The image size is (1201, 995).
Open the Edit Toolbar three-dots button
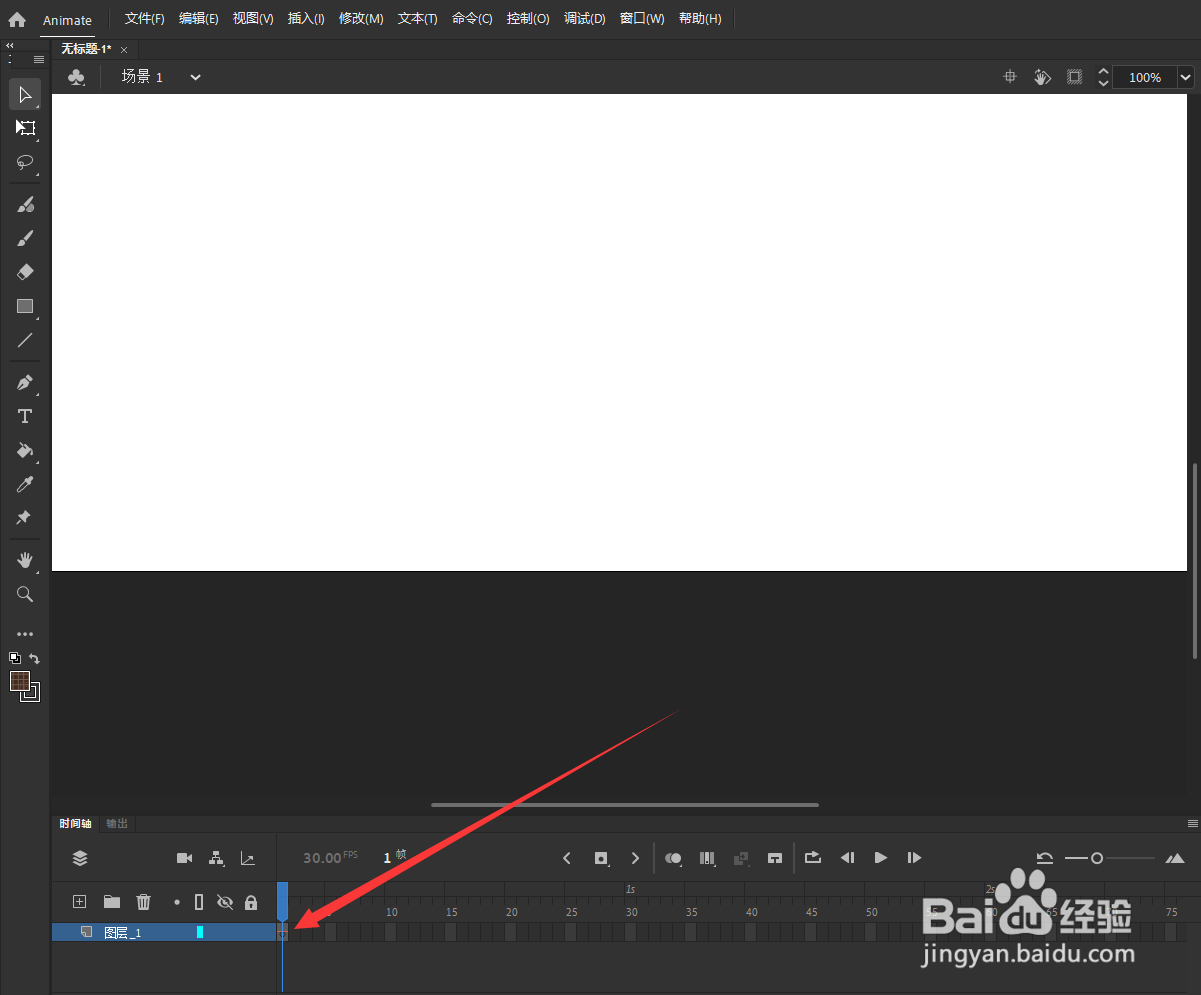coord(25,634)
